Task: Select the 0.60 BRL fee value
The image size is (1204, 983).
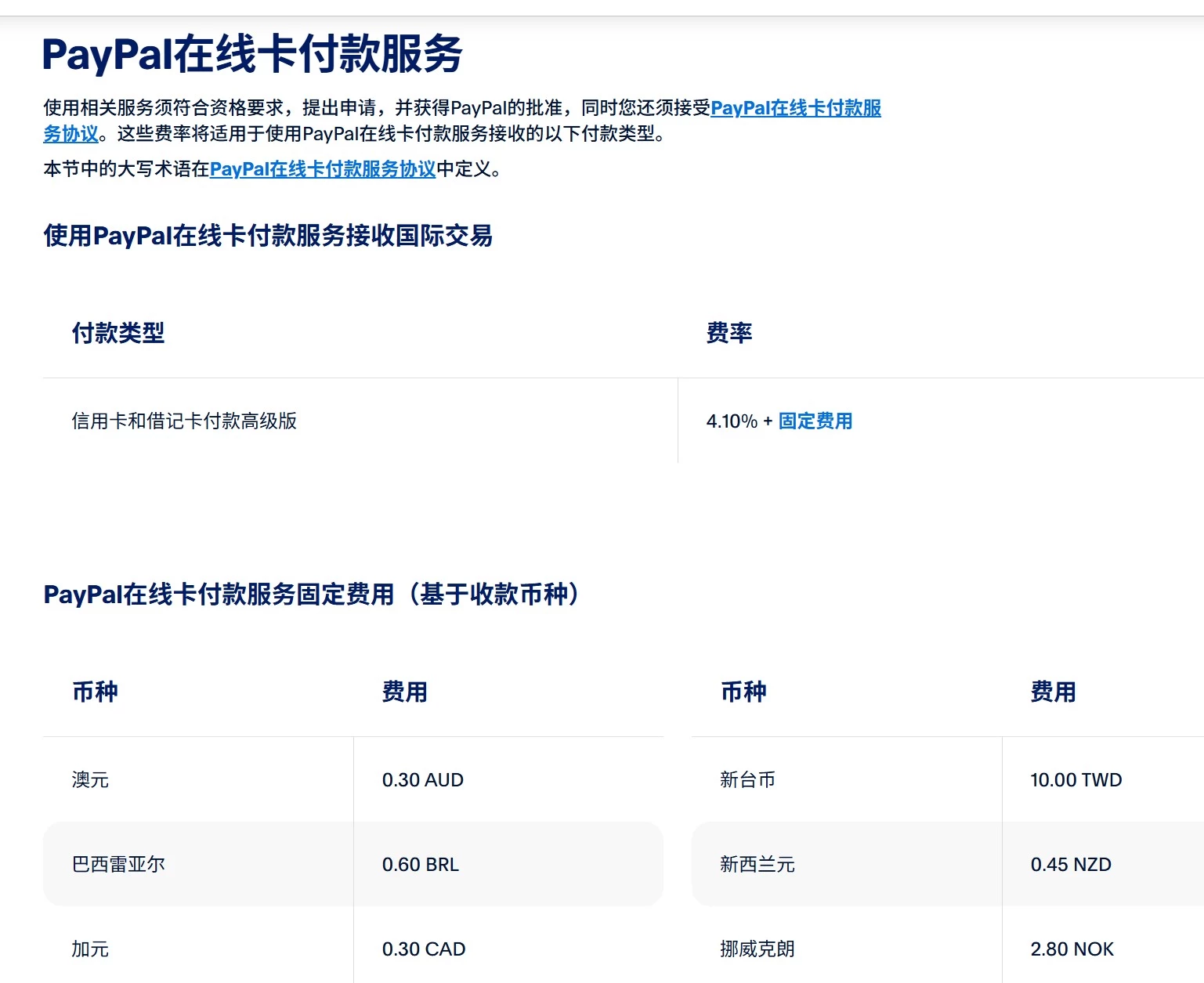Action: [x=421, y=865]
